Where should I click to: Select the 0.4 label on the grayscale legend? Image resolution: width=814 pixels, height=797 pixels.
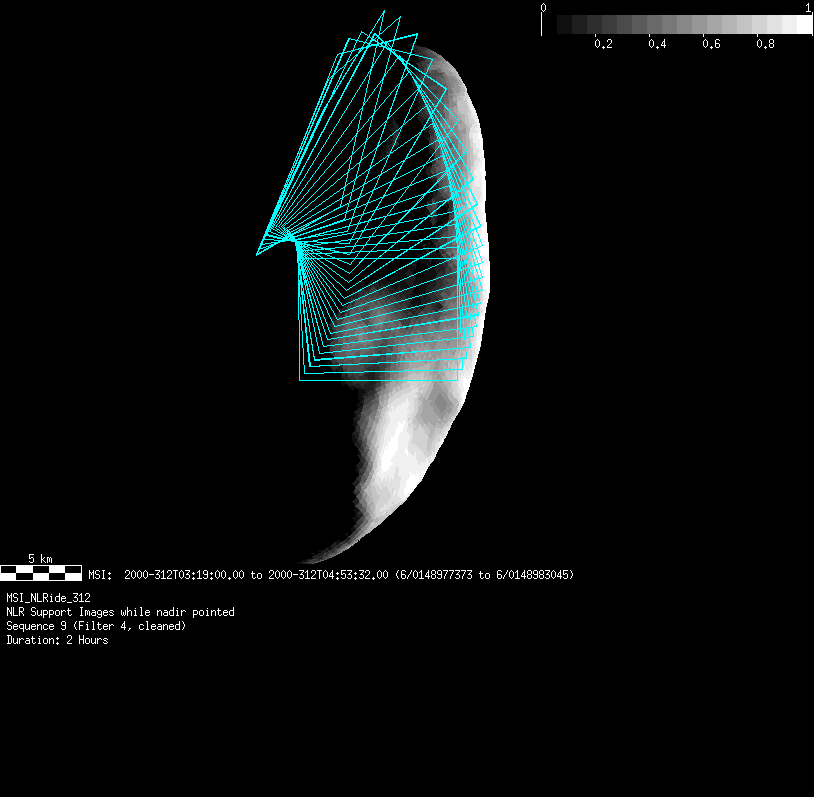657,45
